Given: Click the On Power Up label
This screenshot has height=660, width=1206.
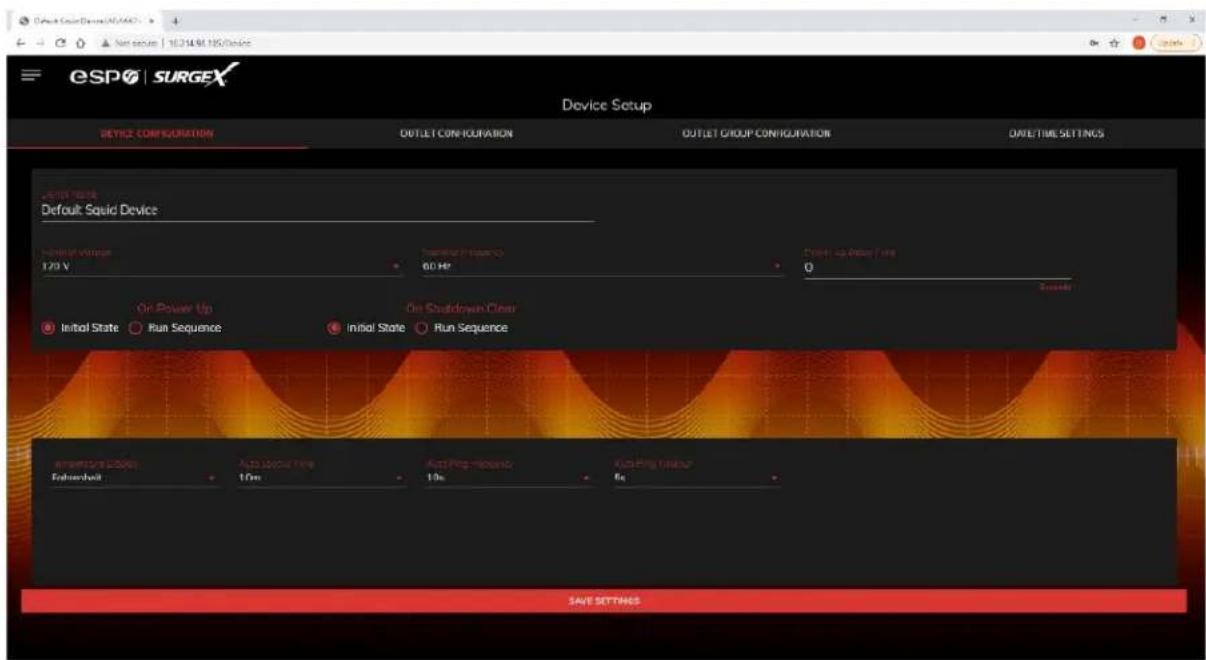Looking at the screenshot, I should pyautogui.click(x=175, y=308).
